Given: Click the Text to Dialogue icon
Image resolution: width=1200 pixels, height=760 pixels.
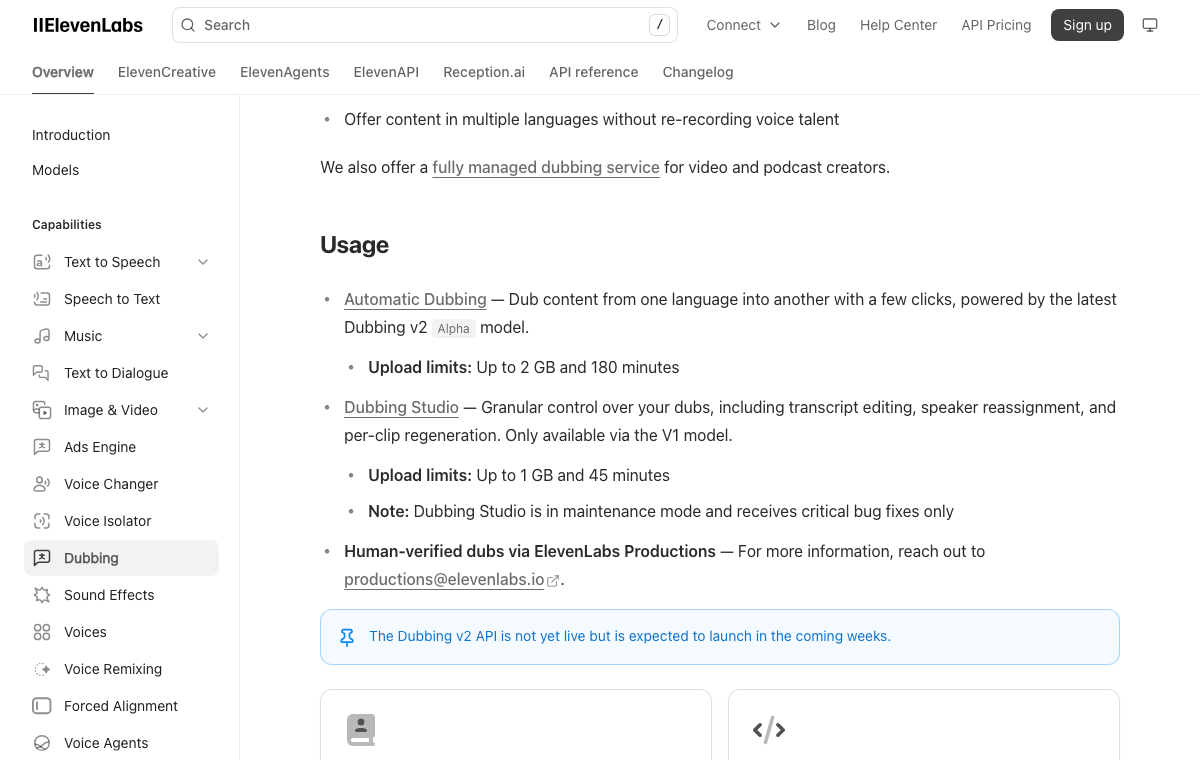Looking at the screenshot, I should (x=42, y=373).
